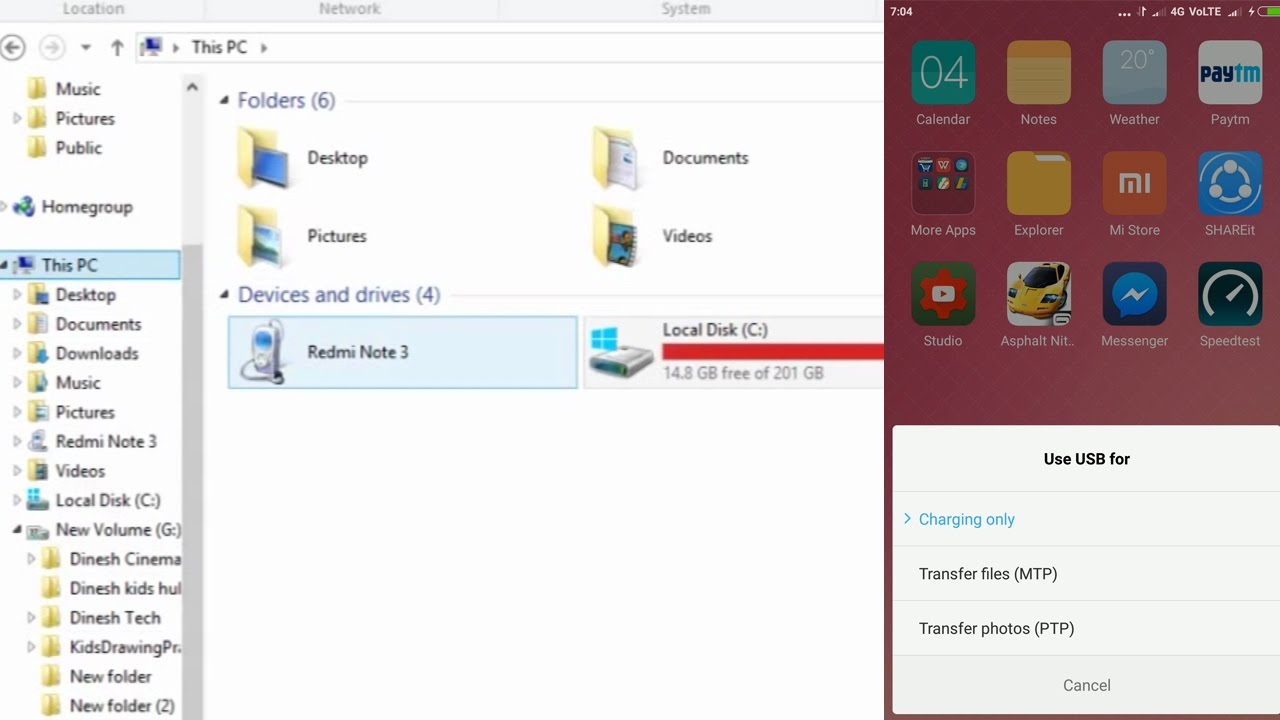Open the Notes app icon
Screen dimensions: 1280x720
coord(1038,73)
